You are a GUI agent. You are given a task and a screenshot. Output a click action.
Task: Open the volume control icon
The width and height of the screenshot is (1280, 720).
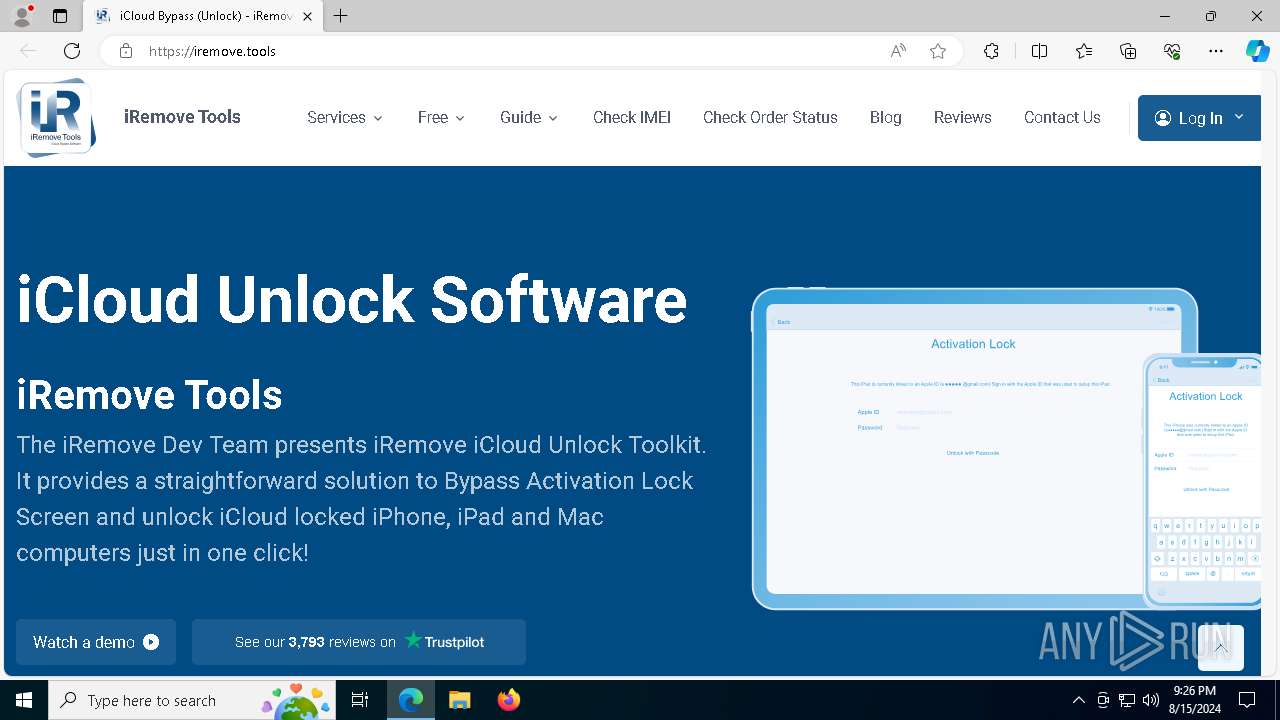(1151, 700)
